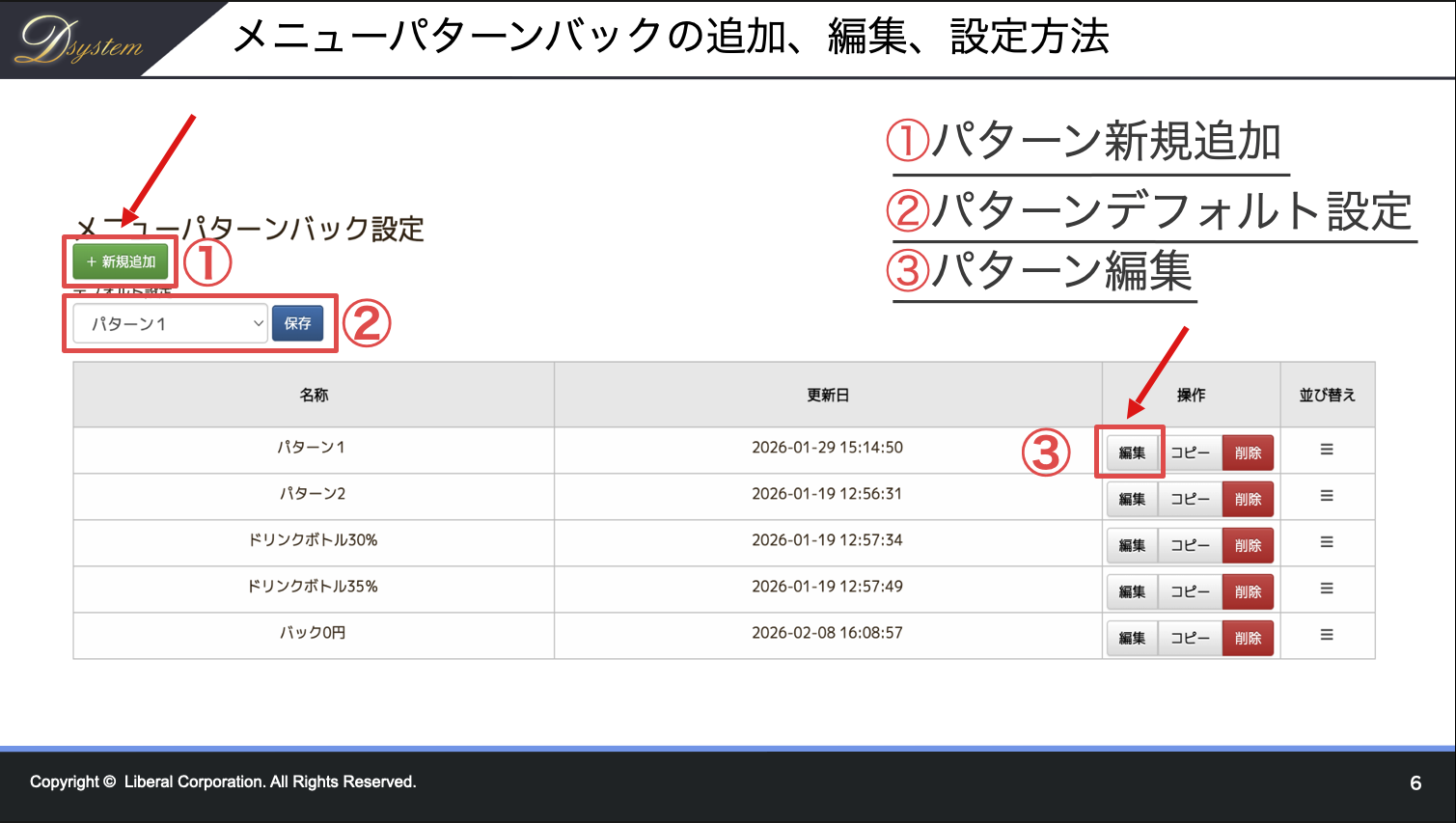Click コピー for バック0円 row

(x=1190, y=638)
